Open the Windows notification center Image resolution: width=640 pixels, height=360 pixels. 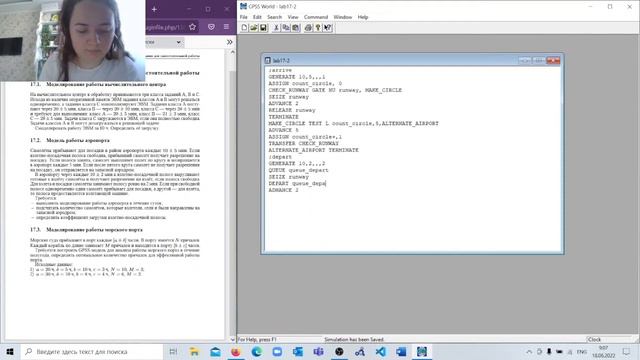627,351
